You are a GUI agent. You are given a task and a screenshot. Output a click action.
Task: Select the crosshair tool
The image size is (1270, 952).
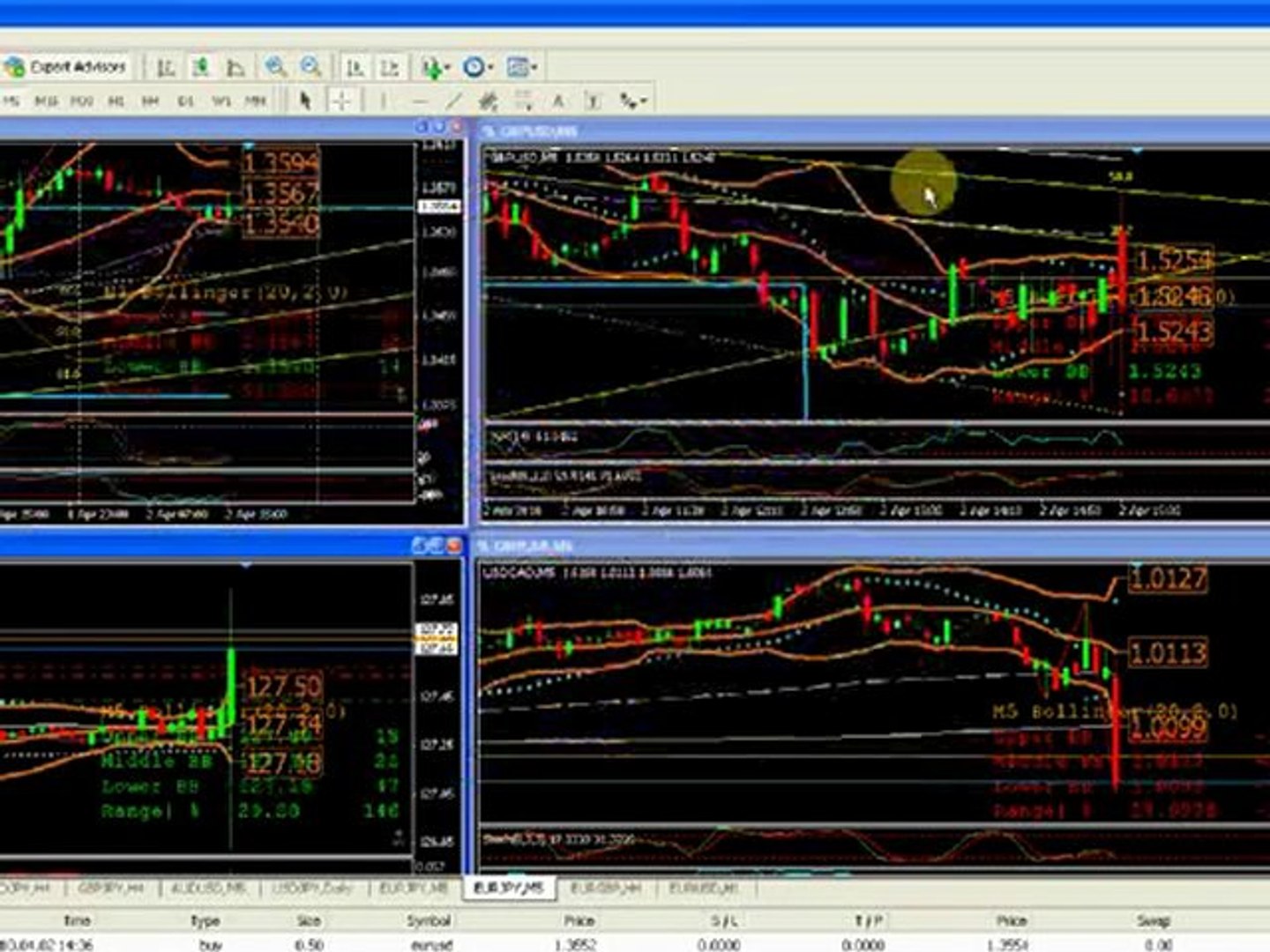click(341, 100)
